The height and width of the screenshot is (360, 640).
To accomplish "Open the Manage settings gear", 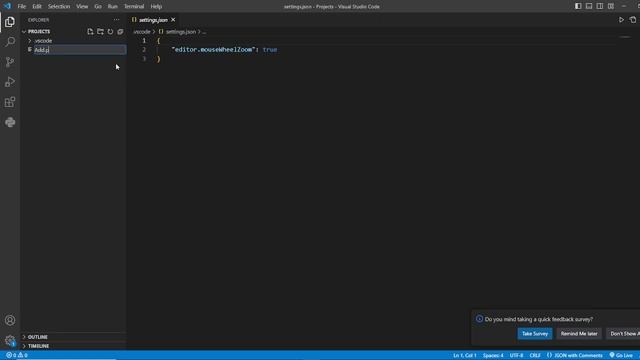I will (x=10, y=340).
